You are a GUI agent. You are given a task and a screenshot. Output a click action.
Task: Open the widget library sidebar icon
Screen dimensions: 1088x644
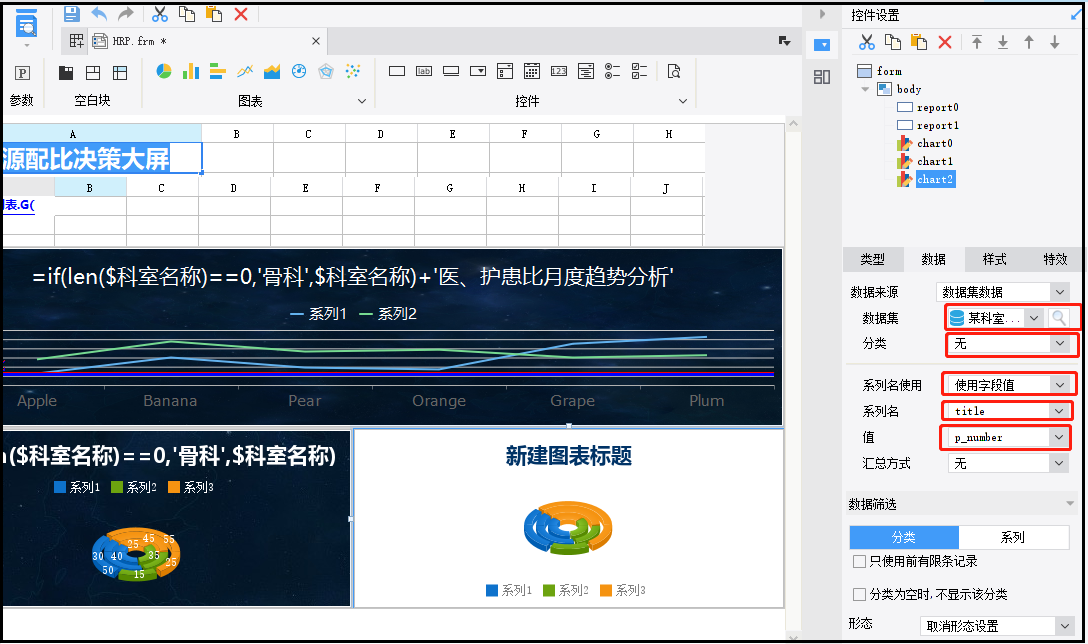(822, 77)
